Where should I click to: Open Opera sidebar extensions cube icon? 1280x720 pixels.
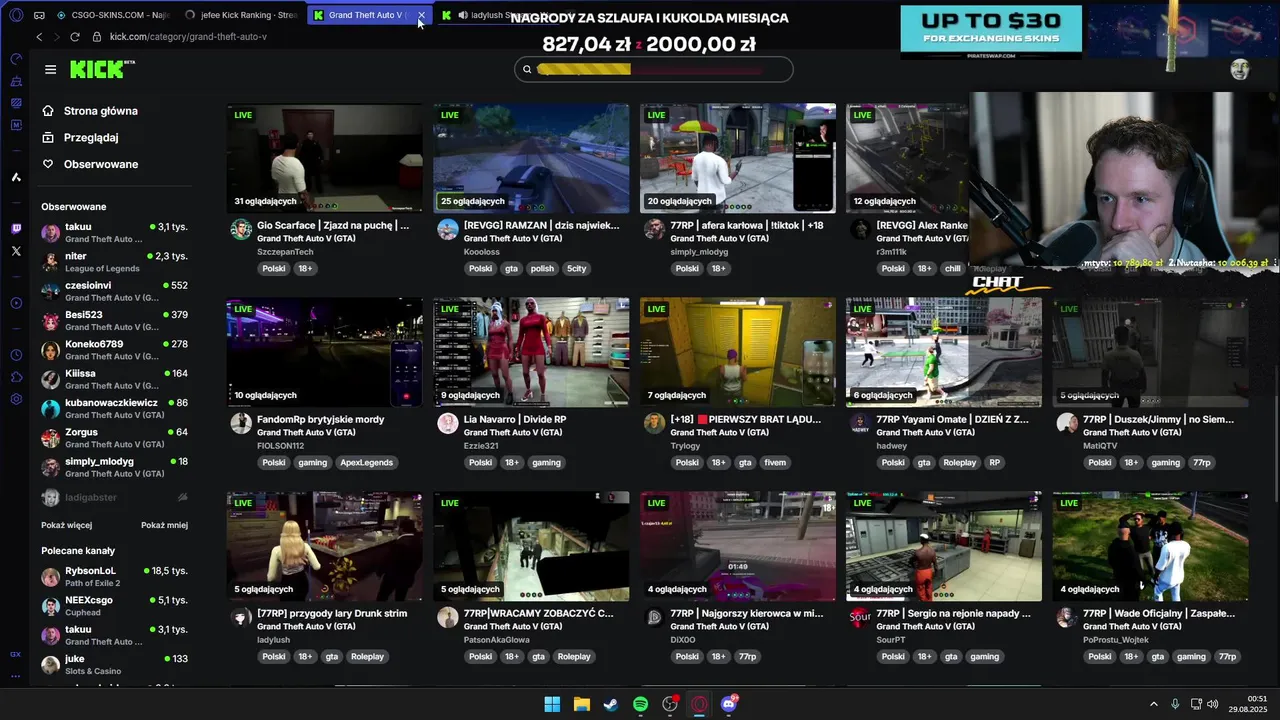16,377
